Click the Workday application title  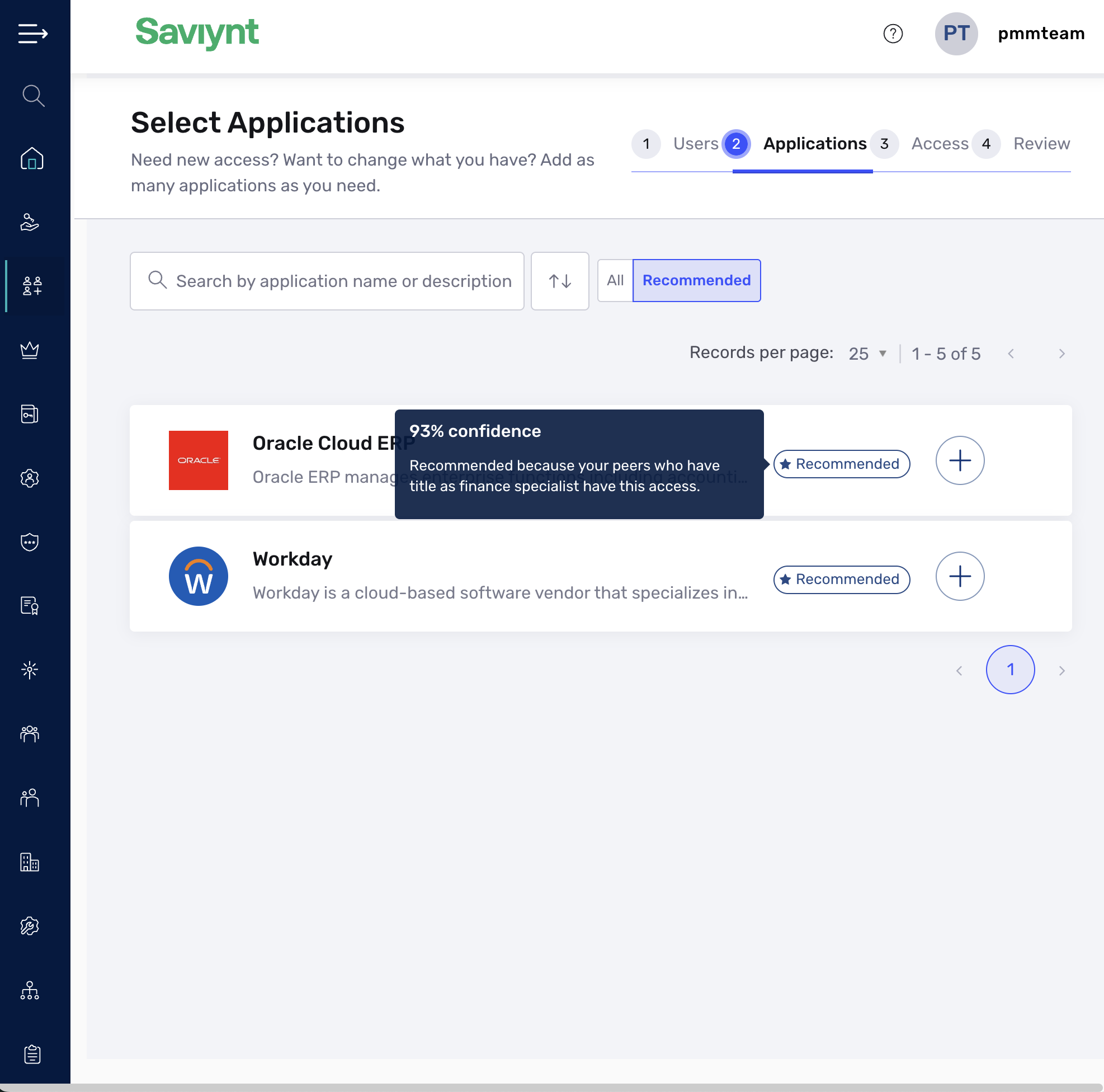[x=292, y=558]
